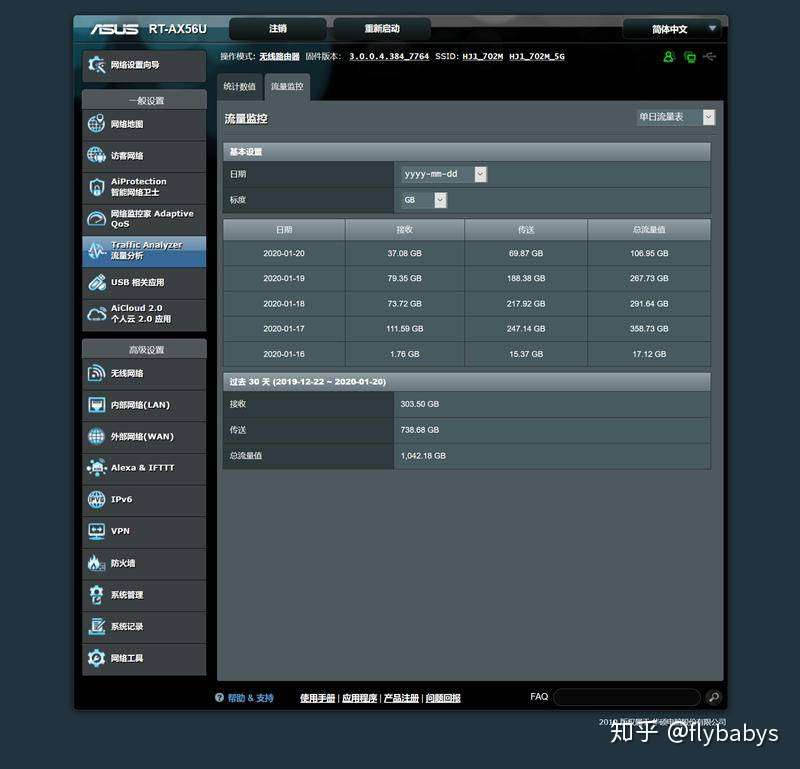Click the 日期 column header
The image size is (800, 769).
(284, 230)
